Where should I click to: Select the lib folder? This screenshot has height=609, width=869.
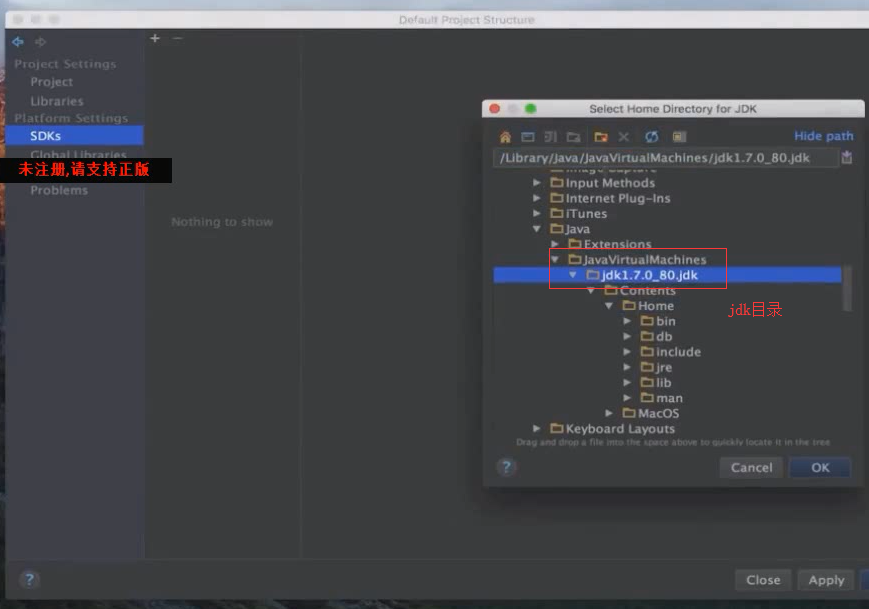[664, 383]
